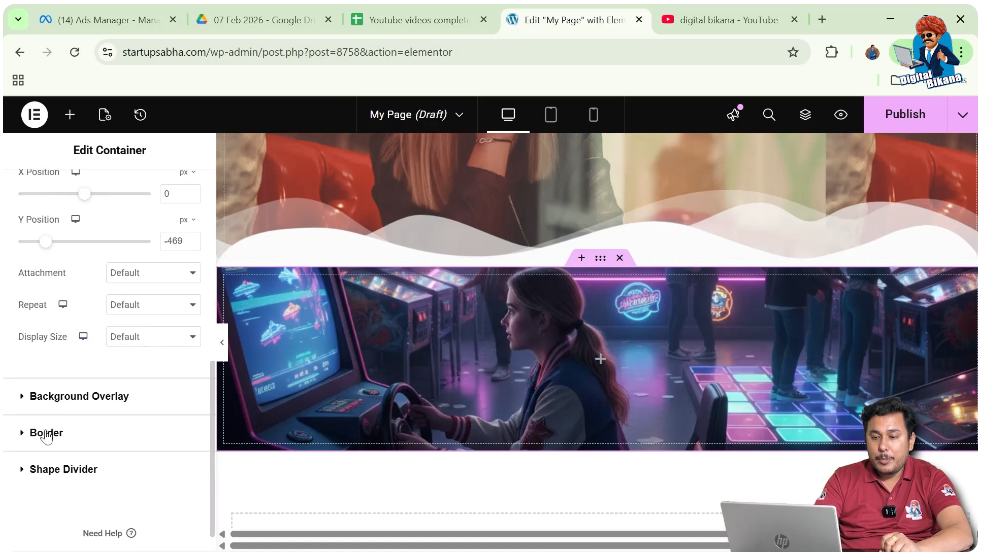This screenshot has height=559, width=984.
Task: Open the Repeat dropdown
Action: pos(153,305)
